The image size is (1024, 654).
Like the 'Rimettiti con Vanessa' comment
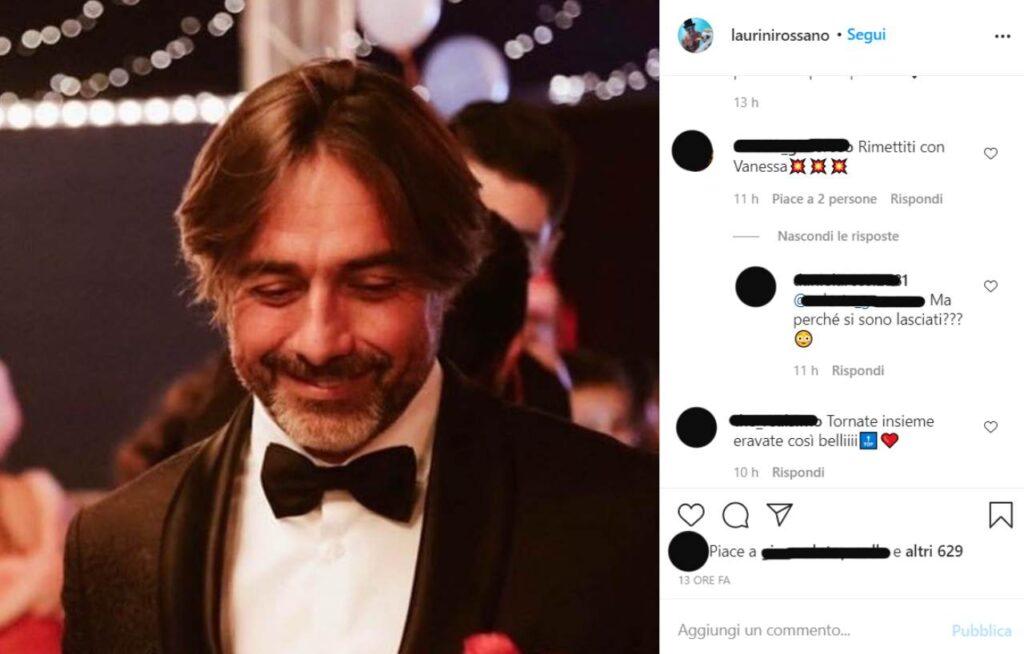(x=991, y=154)
